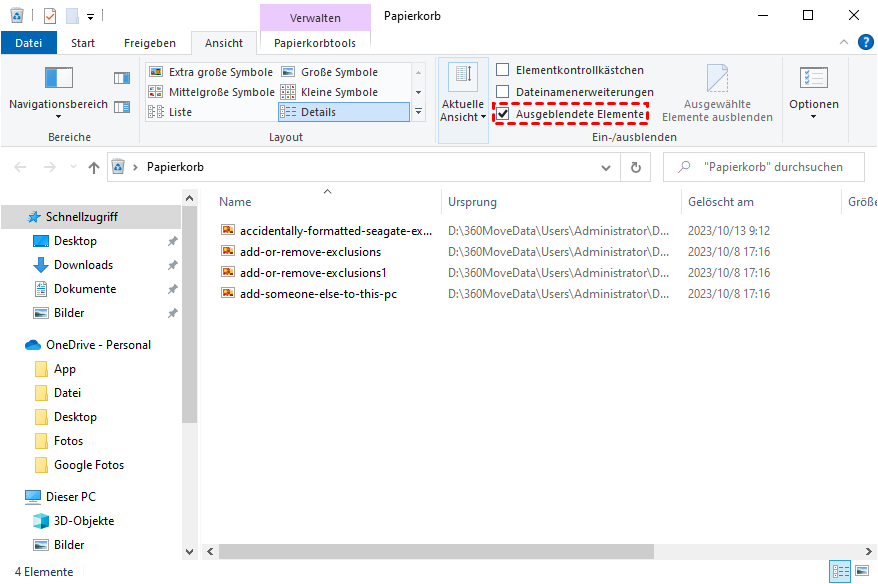Click the Navigationsbereich pane icon
The height and width of the screenshot is (584, 878).
59,78
